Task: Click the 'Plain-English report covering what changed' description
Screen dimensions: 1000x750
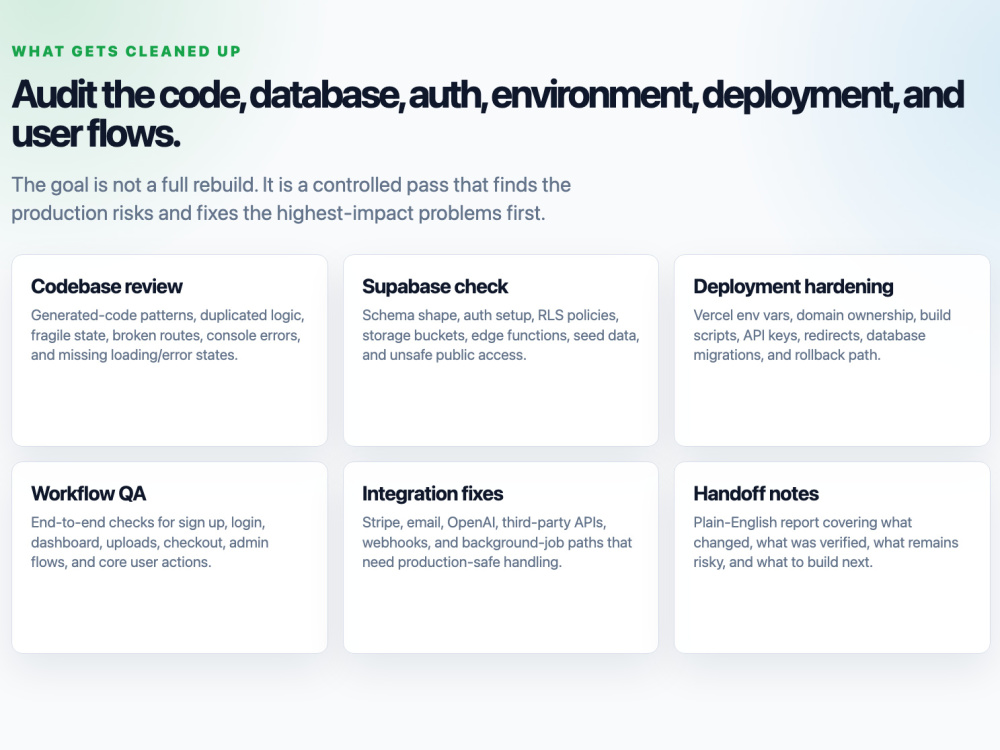Action: point(826,542)
